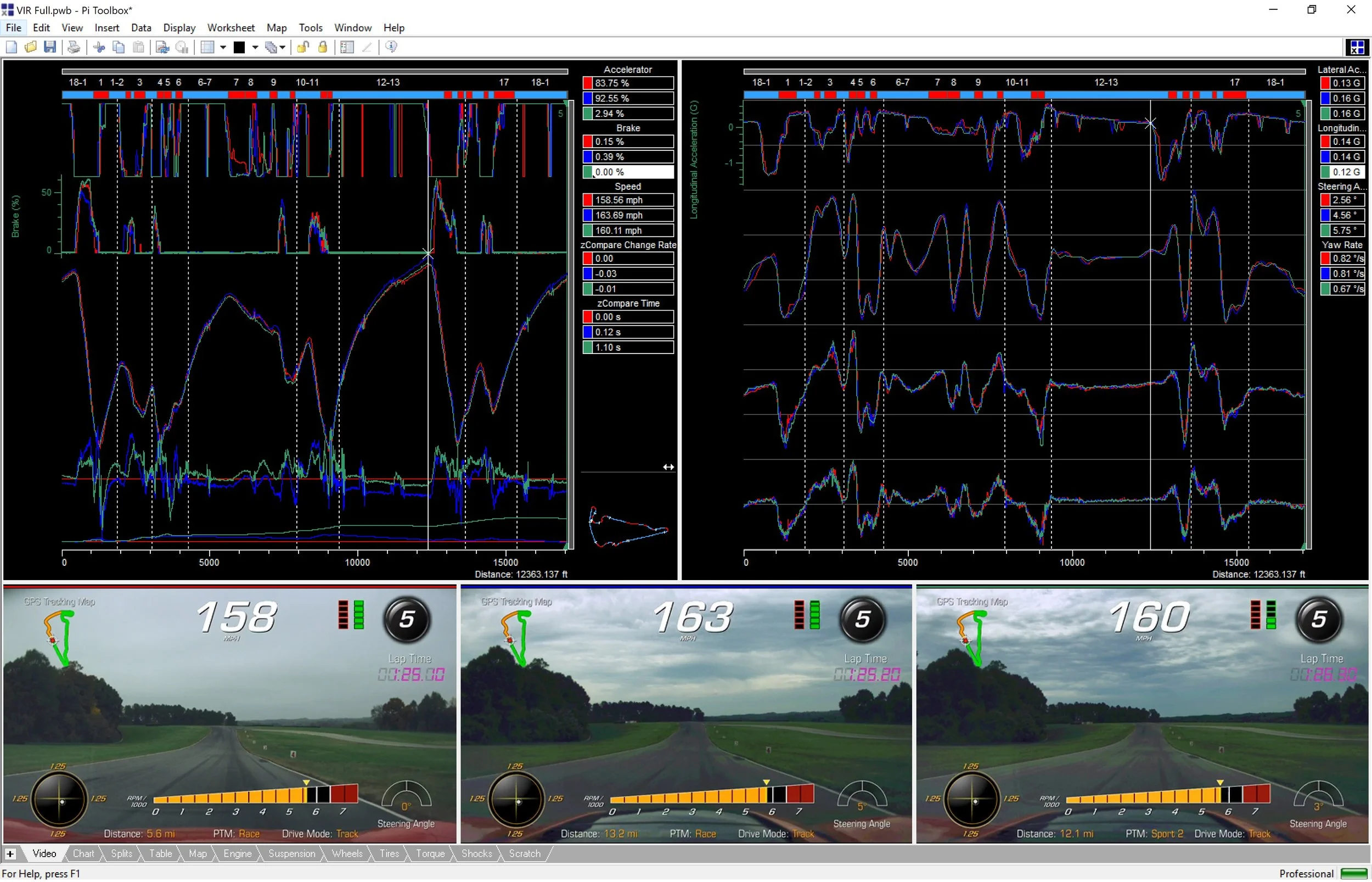
Task: Click the properties list panel icon
Action: [347, 48]
